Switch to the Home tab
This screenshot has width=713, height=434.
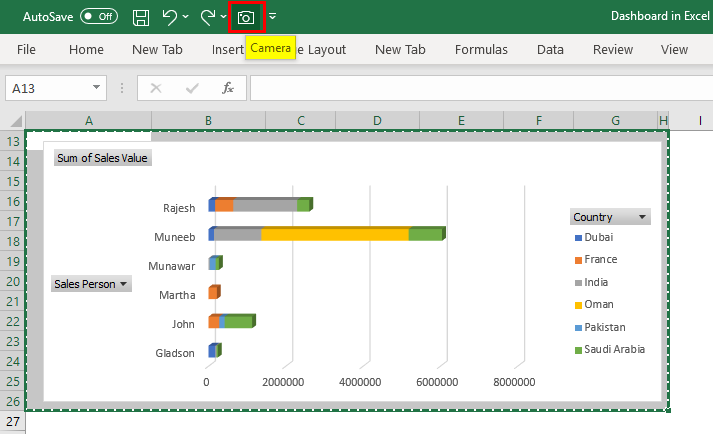point(86,49)
